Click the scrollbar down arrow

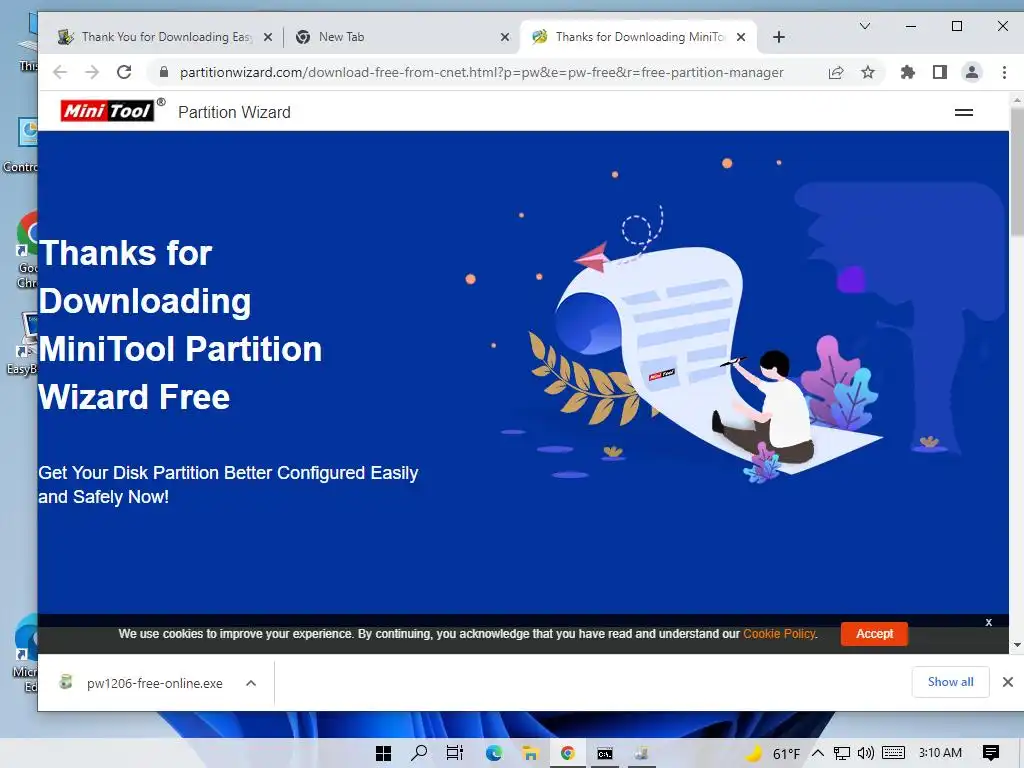(x=1017, y=645)
